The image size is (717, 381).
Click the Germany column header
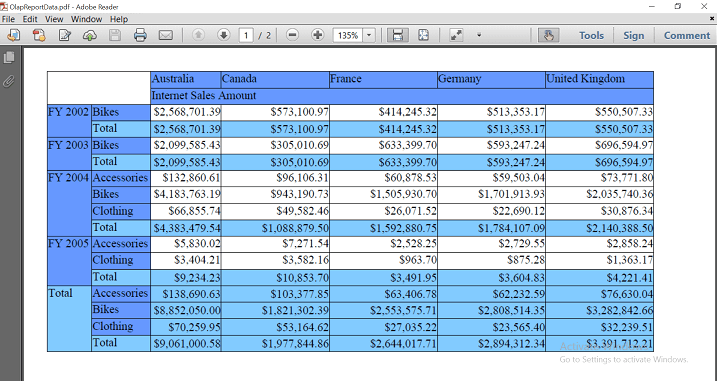[492, 79]
